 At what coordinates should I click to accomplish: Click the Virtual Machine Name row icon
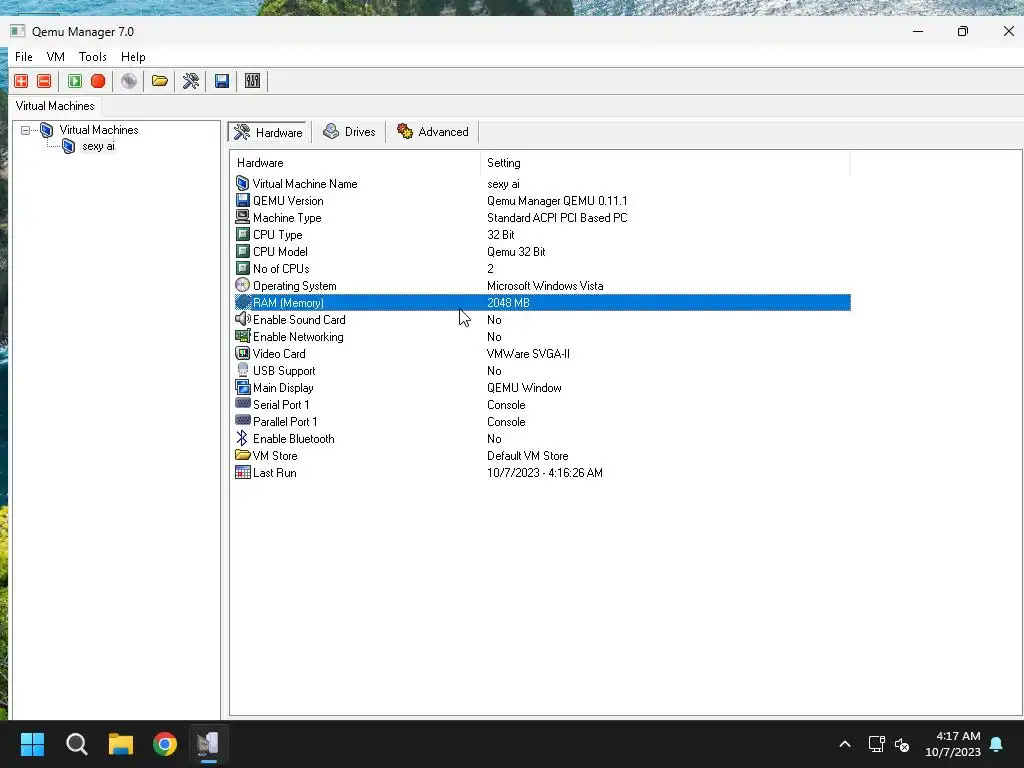(x=242, y=184)
